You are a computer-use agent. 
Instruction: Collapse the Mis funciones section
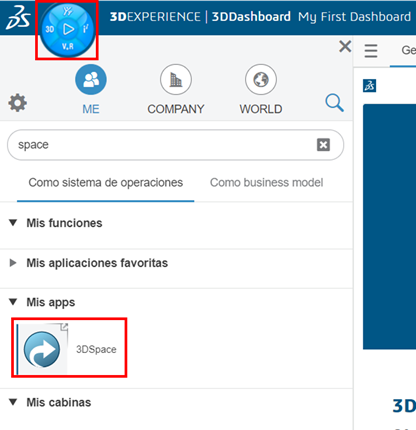(13, 223)
